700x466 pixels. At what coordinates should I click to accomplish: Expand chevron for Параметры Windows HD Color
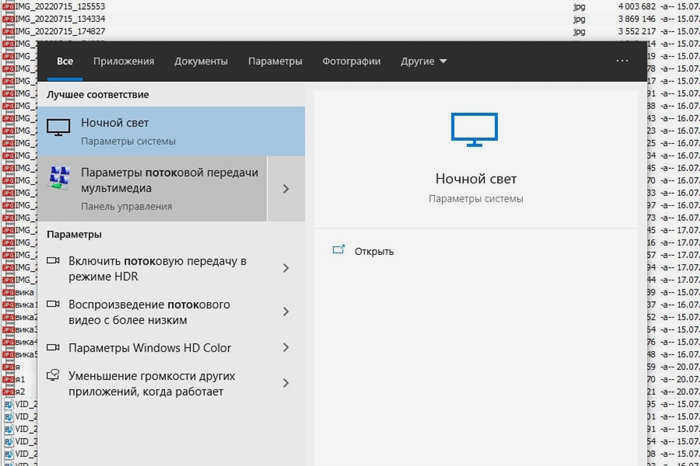(x=286, y=347)
